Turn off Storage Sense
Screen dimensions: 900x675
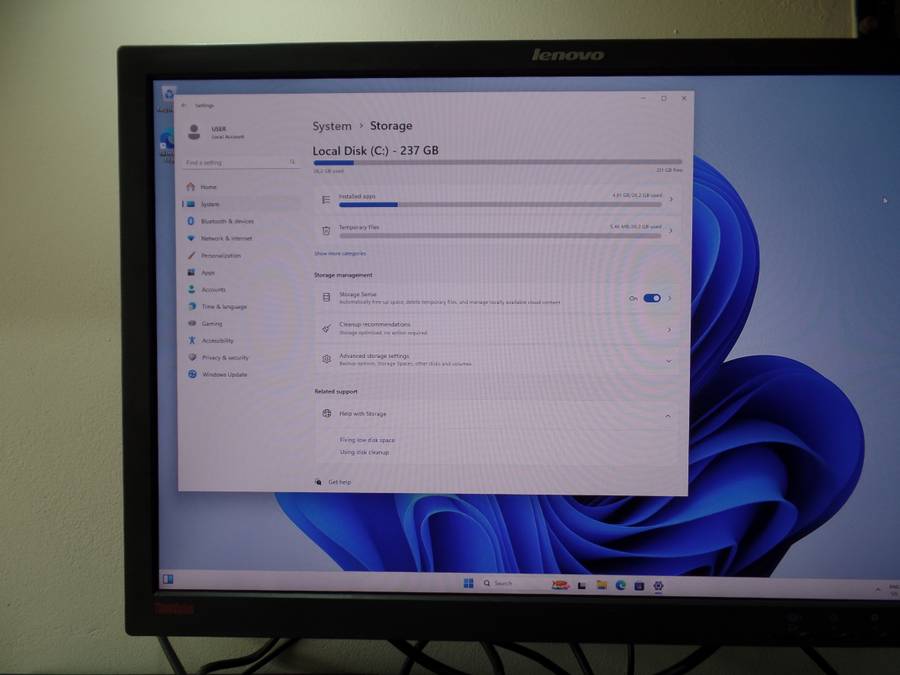coord(650,297)
